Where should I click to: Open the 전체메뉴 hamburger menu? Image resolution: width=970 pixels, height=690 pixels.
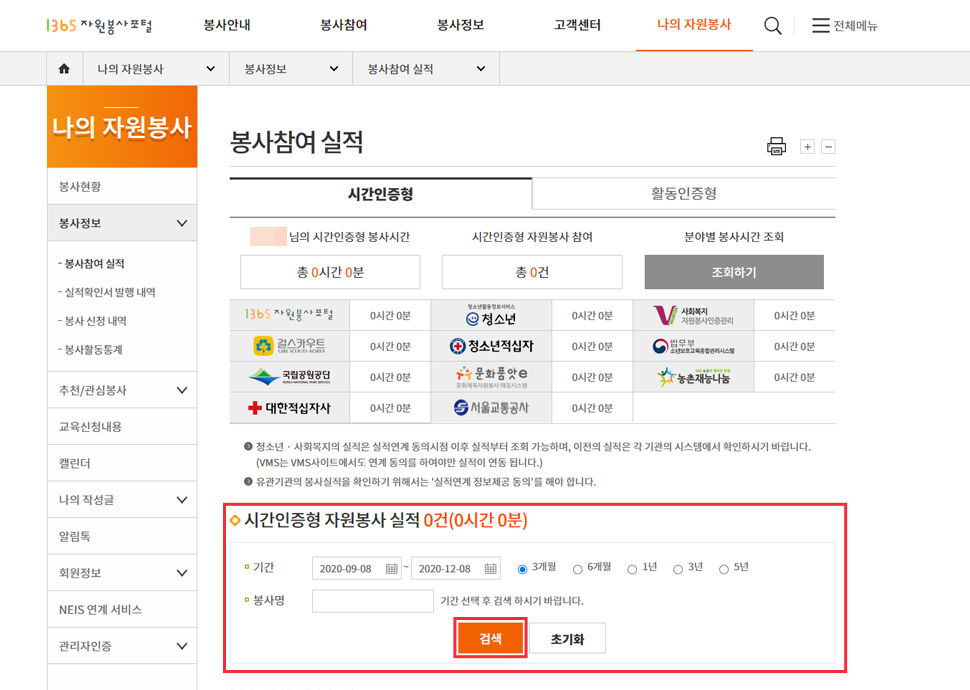tap(845, 25)
